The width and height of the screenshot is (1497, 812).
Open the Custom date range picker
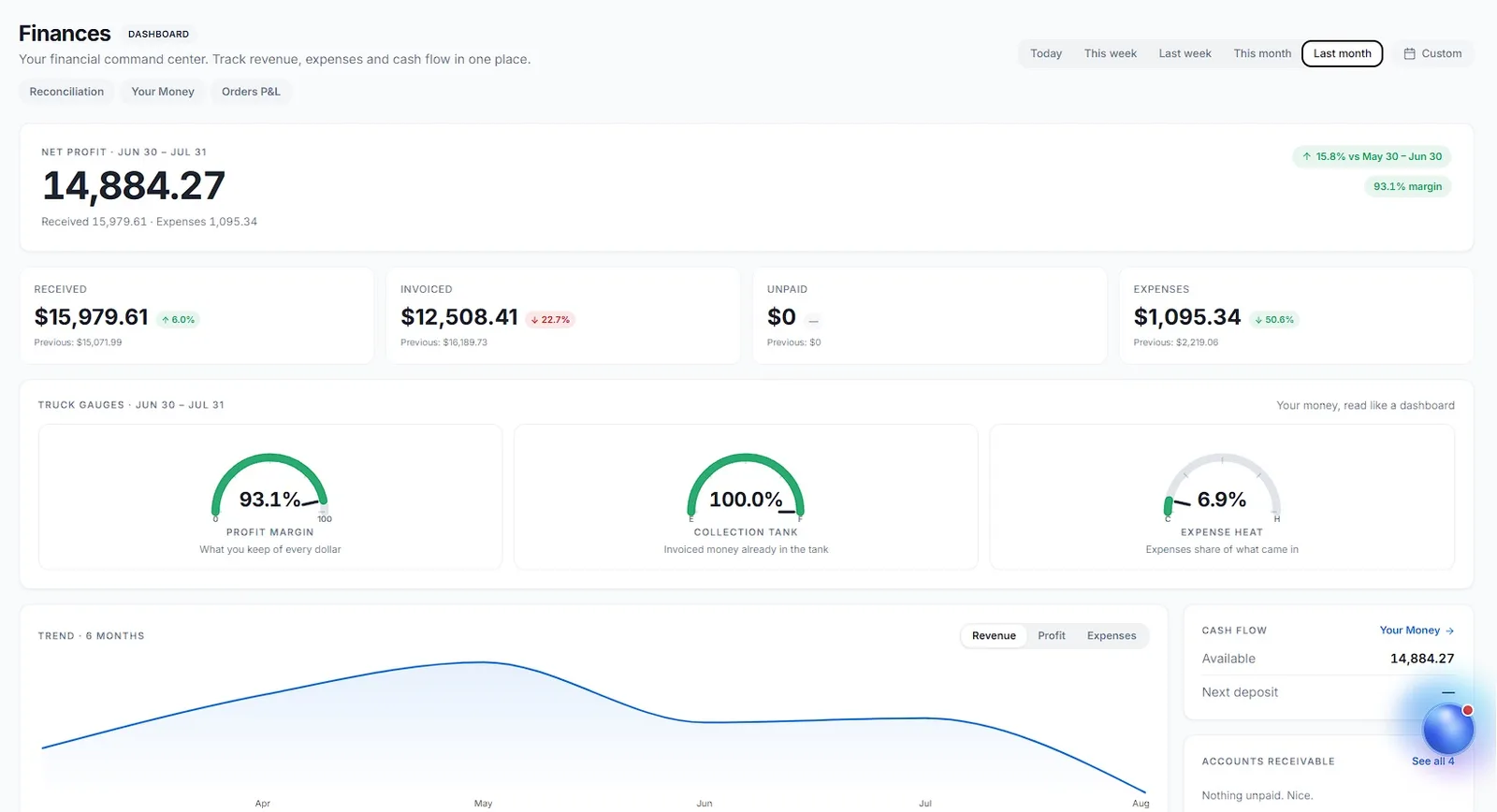(1432, 54)
